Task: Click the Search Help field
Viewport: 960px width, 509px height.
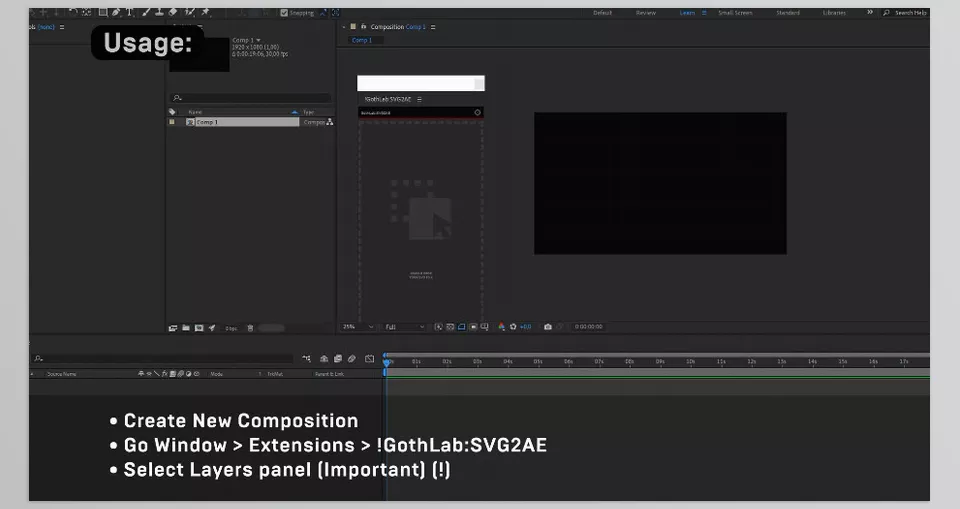Action: [910, 13]
